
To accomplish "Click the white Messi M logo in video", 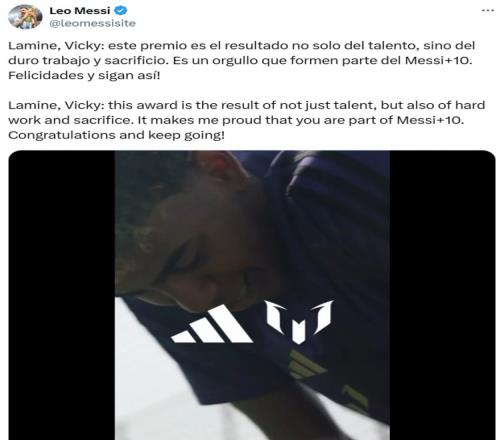I will pyautogui.click(x=299, y=321).
